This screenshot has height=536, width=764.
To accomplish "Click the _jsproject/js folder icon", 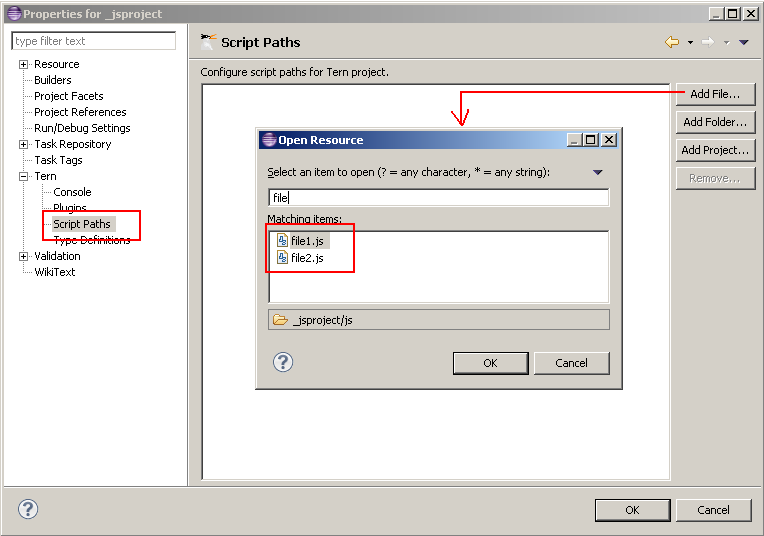I will 281,320.
